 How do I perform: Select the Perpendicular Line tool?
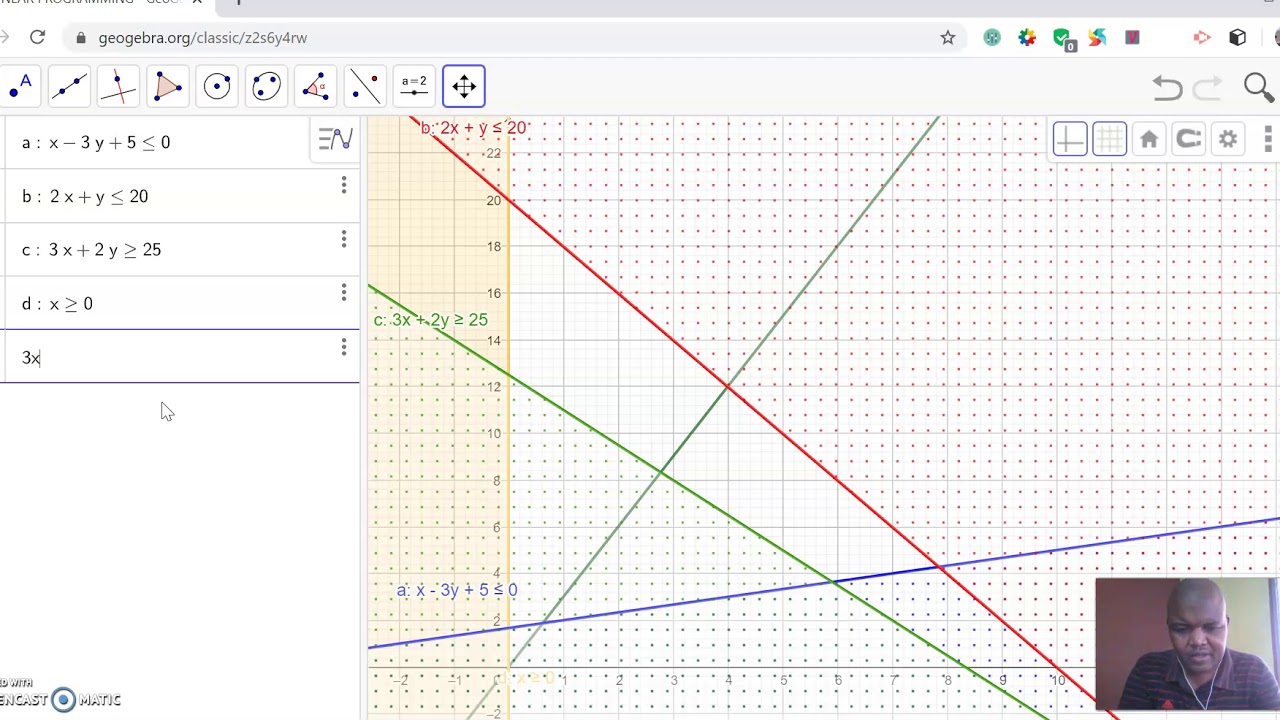point(118,87)
